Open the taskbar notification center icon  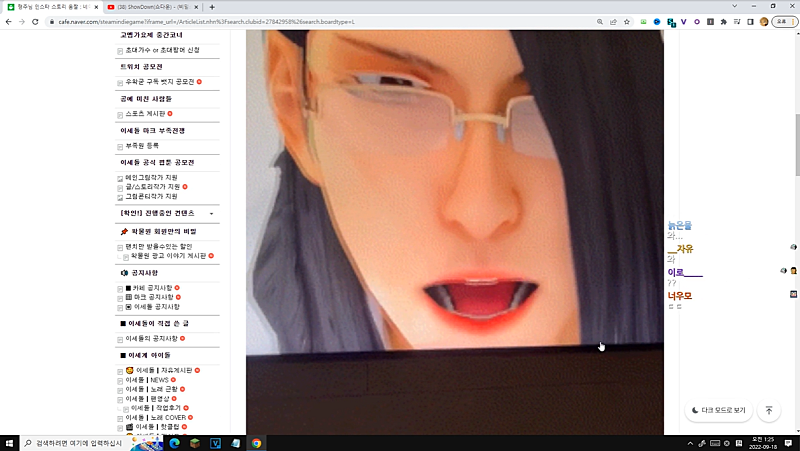[x=788, y=443]
